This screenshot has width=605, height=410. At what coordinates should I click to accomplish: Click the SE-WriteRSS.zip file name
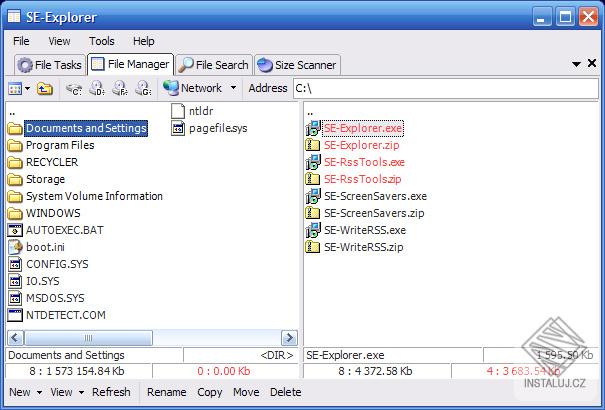coord(363,247)
